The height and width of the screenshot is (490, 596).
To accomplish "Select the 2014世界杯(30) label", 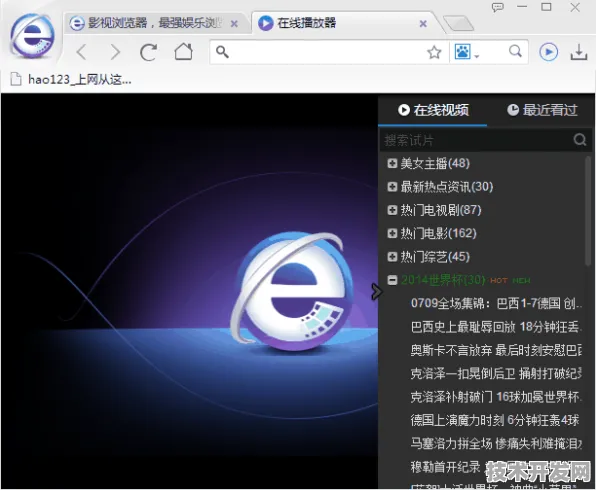I will coord(443,280).
